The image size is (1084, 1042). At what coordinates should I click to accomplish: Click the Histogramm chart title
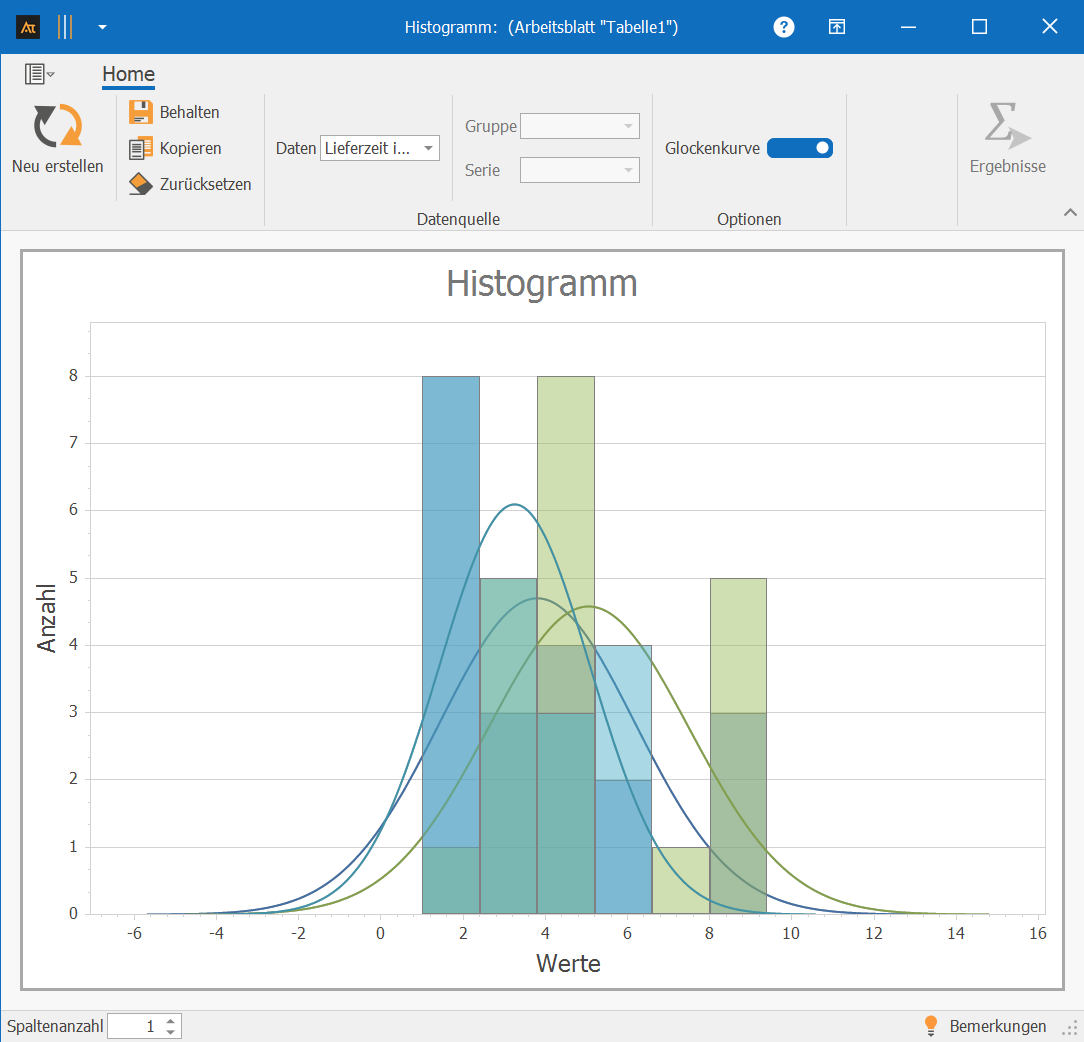[541, 283]
